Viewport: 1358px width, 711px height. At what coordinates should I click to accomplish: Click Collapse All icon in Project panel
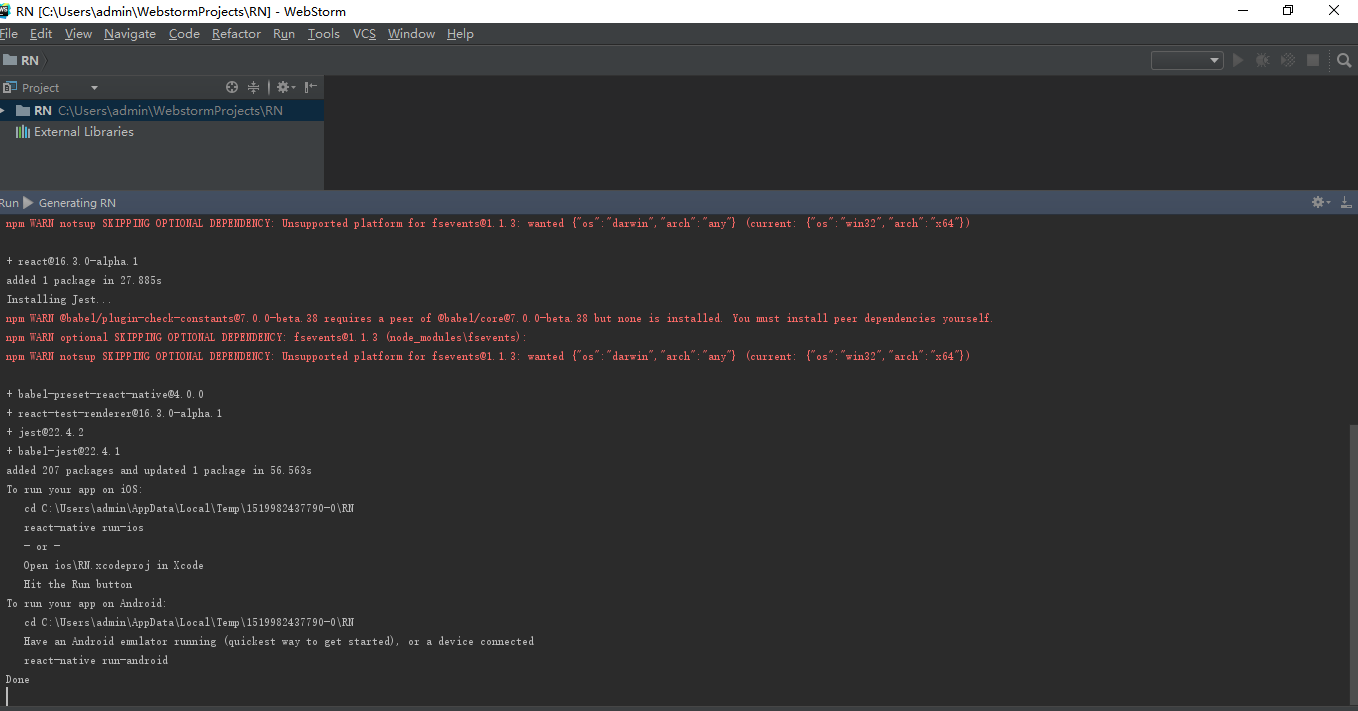click(x=253, y=87)
